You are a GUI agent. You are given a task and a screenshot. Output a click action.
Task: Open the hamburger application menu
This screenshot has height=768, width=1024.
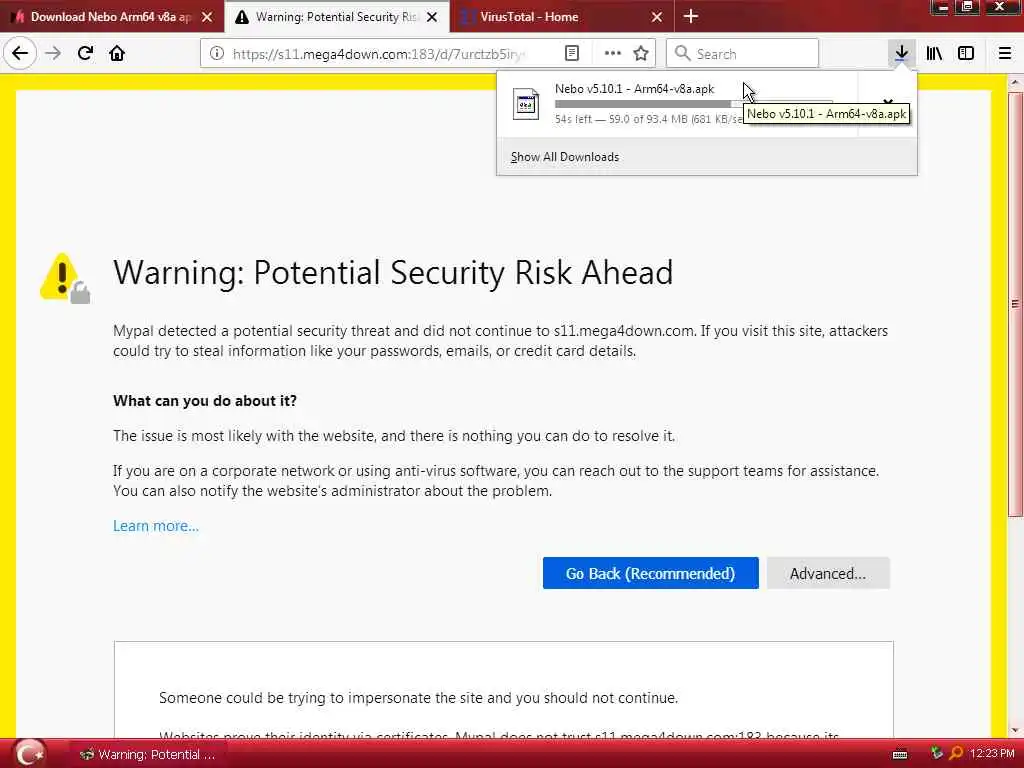point(1005,53)
